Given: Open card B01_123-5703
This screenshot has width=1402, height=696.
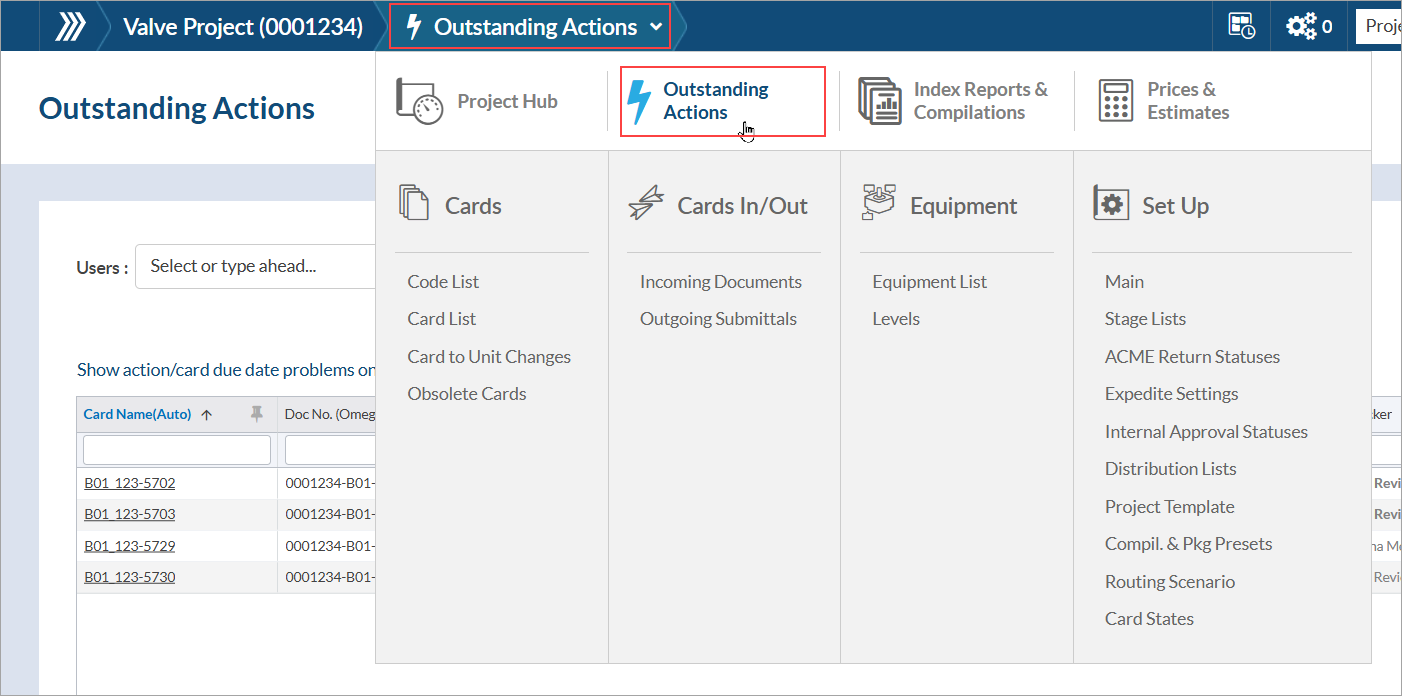Looking at the screenshot, I should click(130, 514).
